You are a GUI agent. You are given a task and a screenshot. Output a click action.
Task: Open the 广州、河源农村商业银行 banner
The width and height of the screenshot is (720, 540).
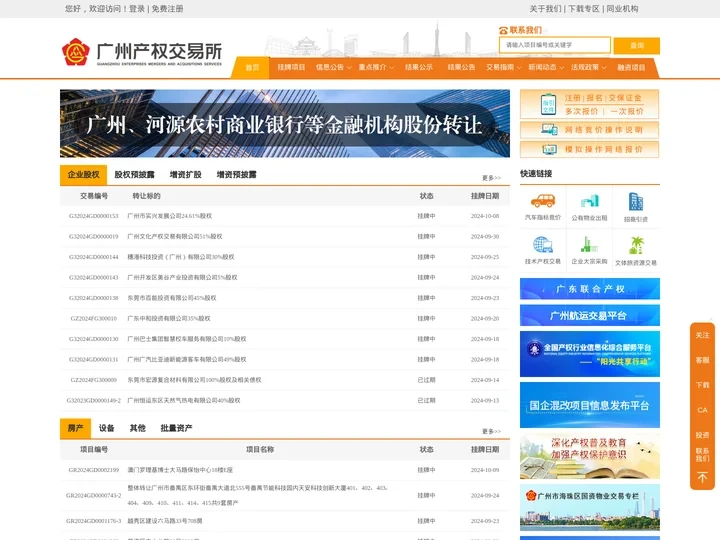(x=285, y=124)
